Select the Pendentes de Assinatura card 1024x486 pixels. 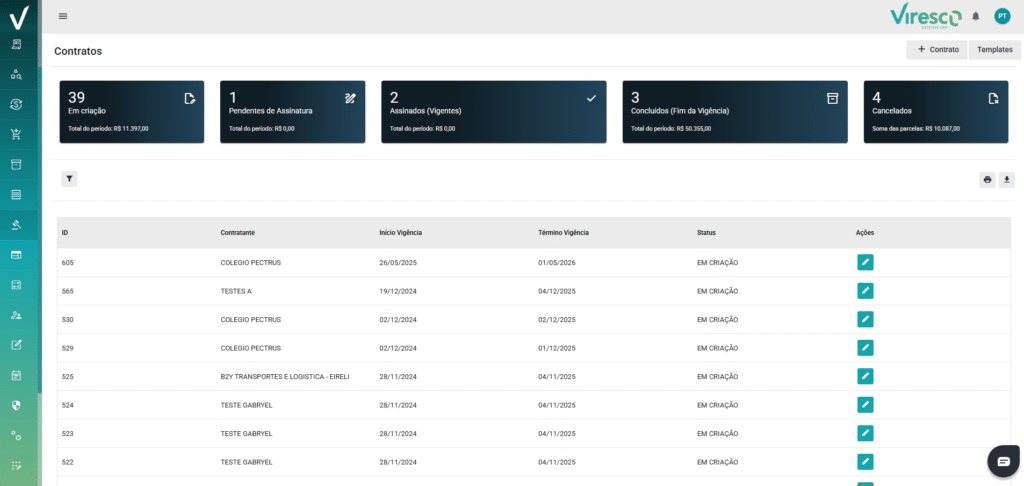pyautogui.click(x=292, y=112)
